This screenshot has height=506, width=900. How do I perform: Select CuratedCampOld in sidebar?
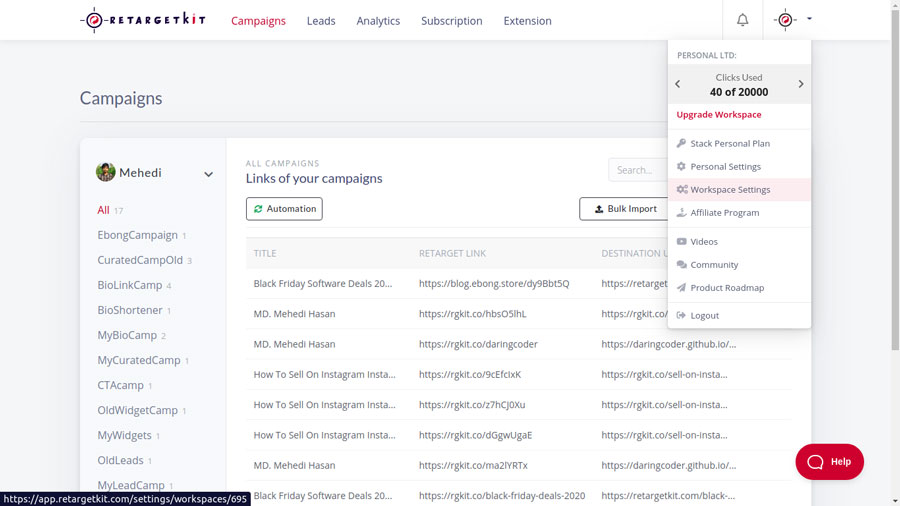(140, 260)
